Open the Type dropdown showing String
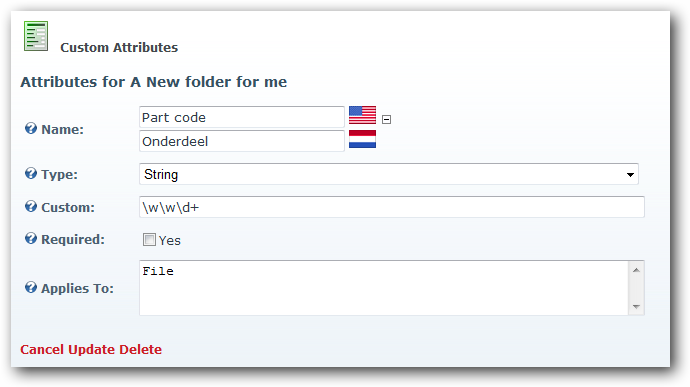The width and height of the screenshot is (690, 387). tap(389, 174)
